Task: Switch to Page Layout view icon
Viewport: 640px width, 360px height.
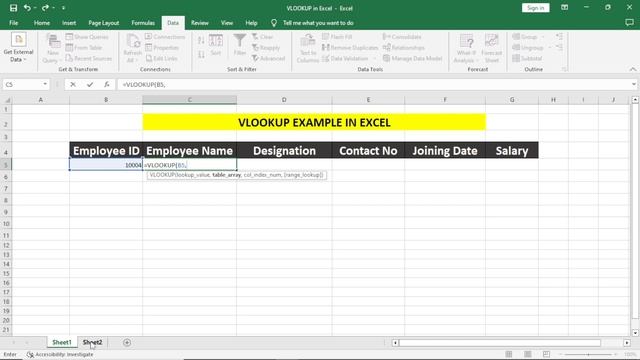Action: pyautogui.click(x=527, y=354)
